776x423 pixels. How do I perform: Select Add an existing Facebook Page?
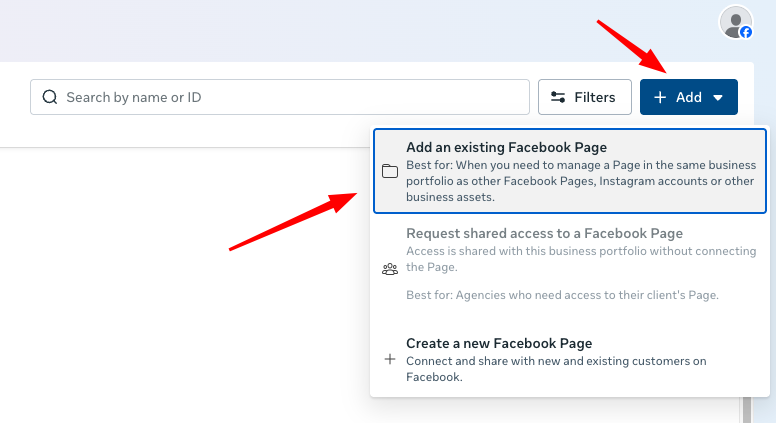[x=570, y=171]
